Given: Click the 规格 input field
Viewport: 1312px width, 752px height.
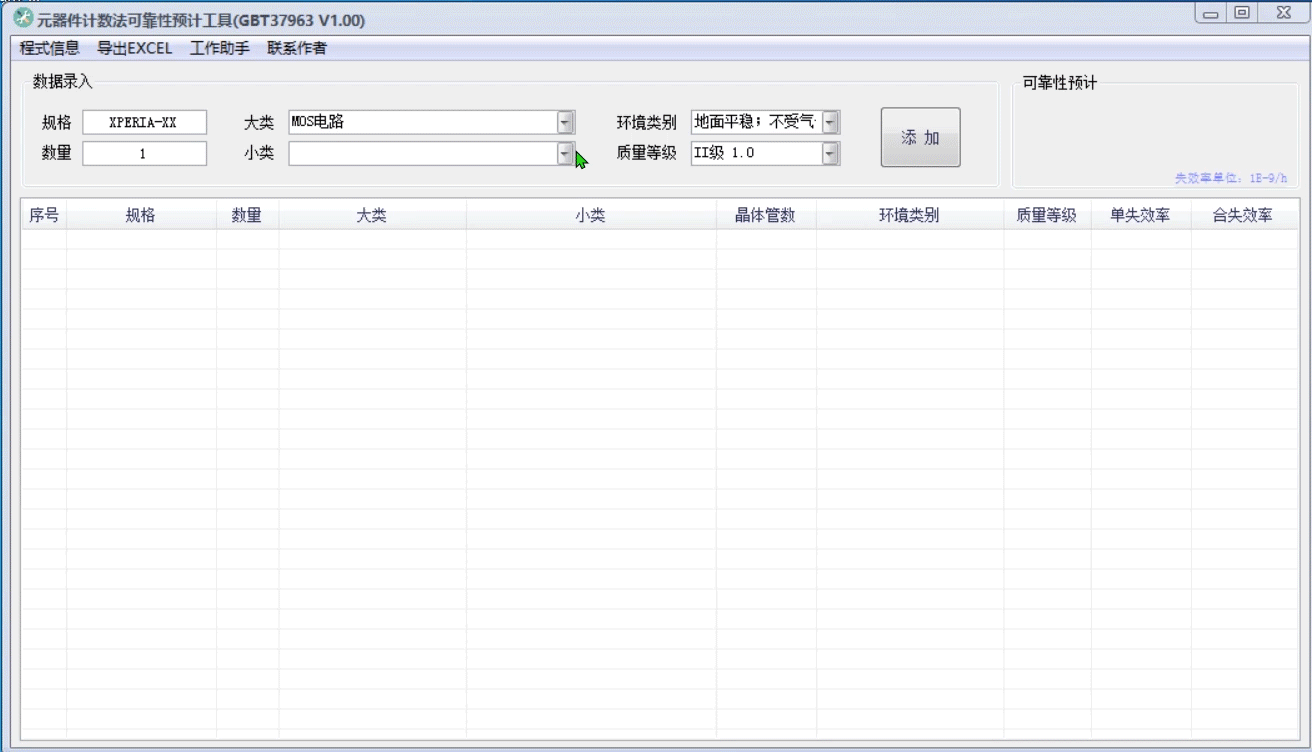Looking at the screenshot, I should (x=144, y=123).
